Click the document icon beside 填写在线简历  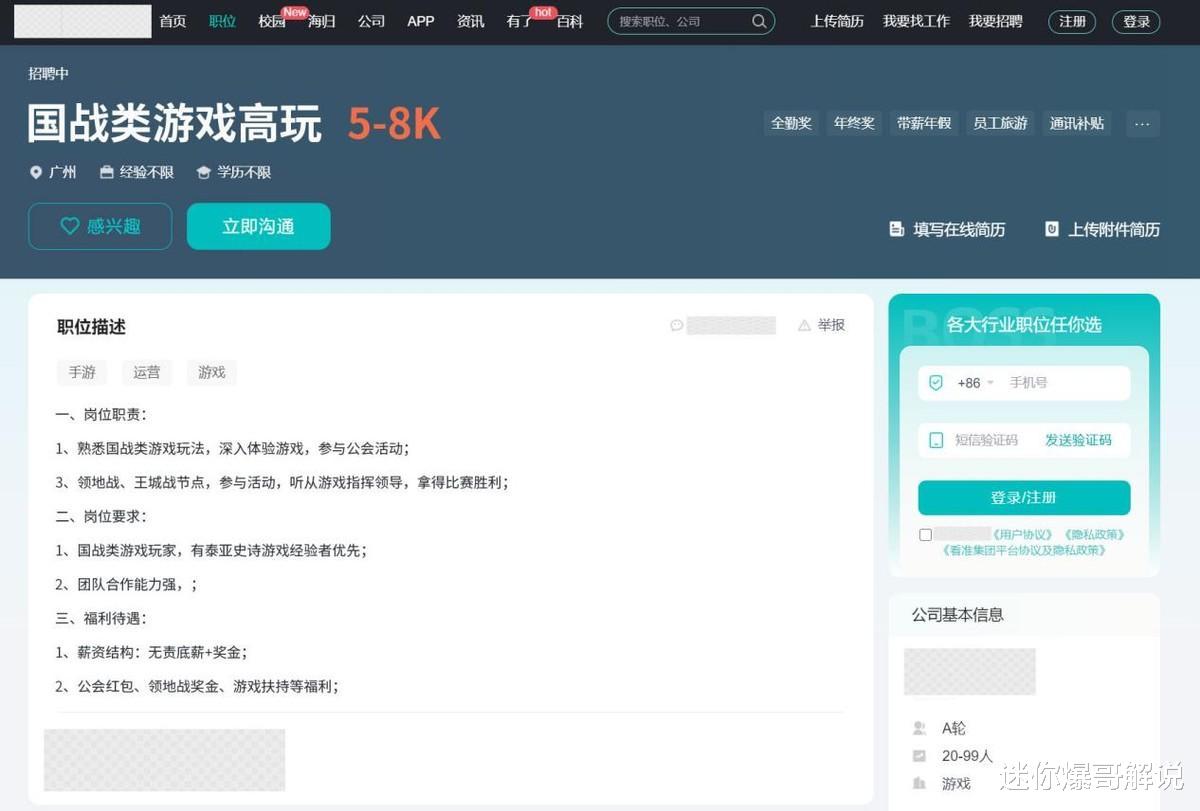click(x=896, y=229)
